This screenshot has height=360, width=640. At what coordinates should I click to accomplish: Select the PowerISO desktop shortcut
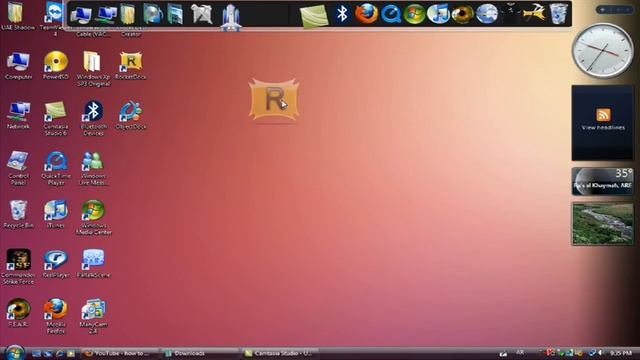(x=56, y=65)
